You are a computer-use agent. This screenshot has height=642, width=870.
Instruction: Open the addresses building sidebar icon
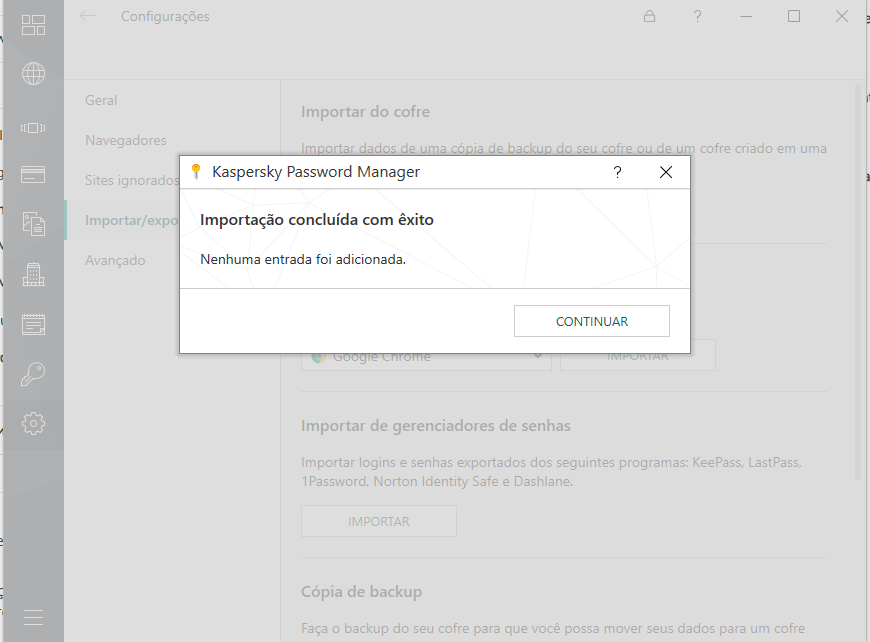tap(33, 274)
